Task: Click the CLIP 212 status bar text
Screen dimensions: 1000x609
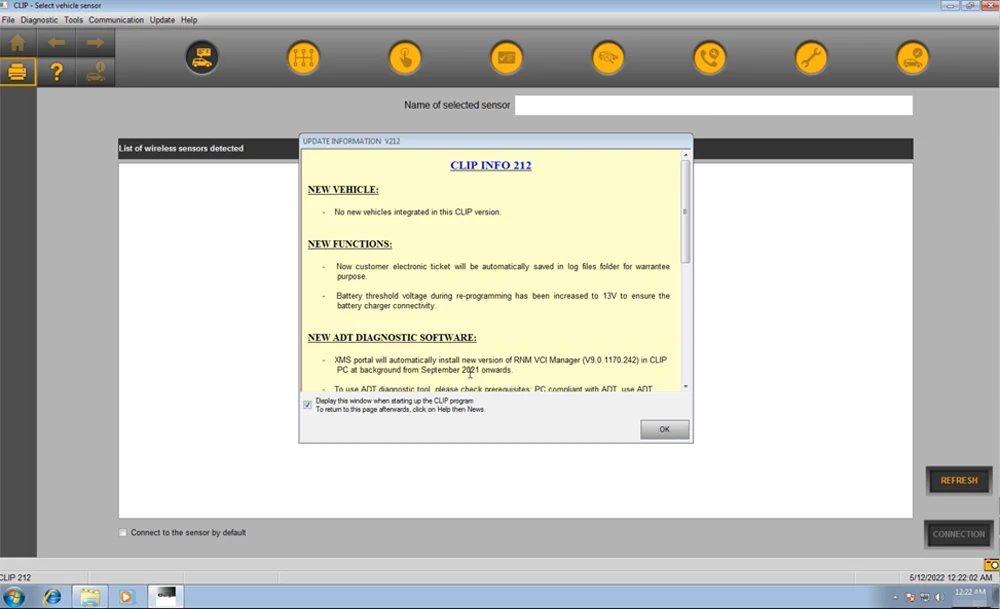Action: [15, 577]
